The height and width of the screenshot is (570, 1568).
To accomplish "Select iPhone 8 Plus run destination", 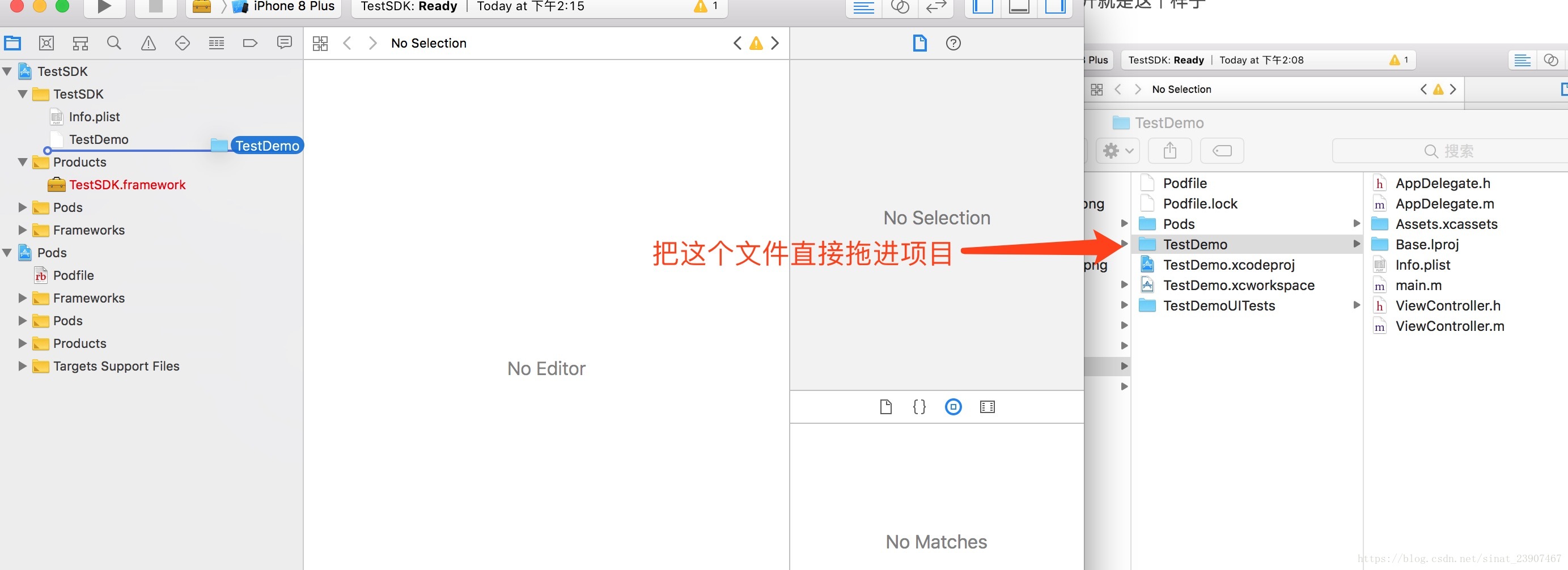I will click(283, 6).
